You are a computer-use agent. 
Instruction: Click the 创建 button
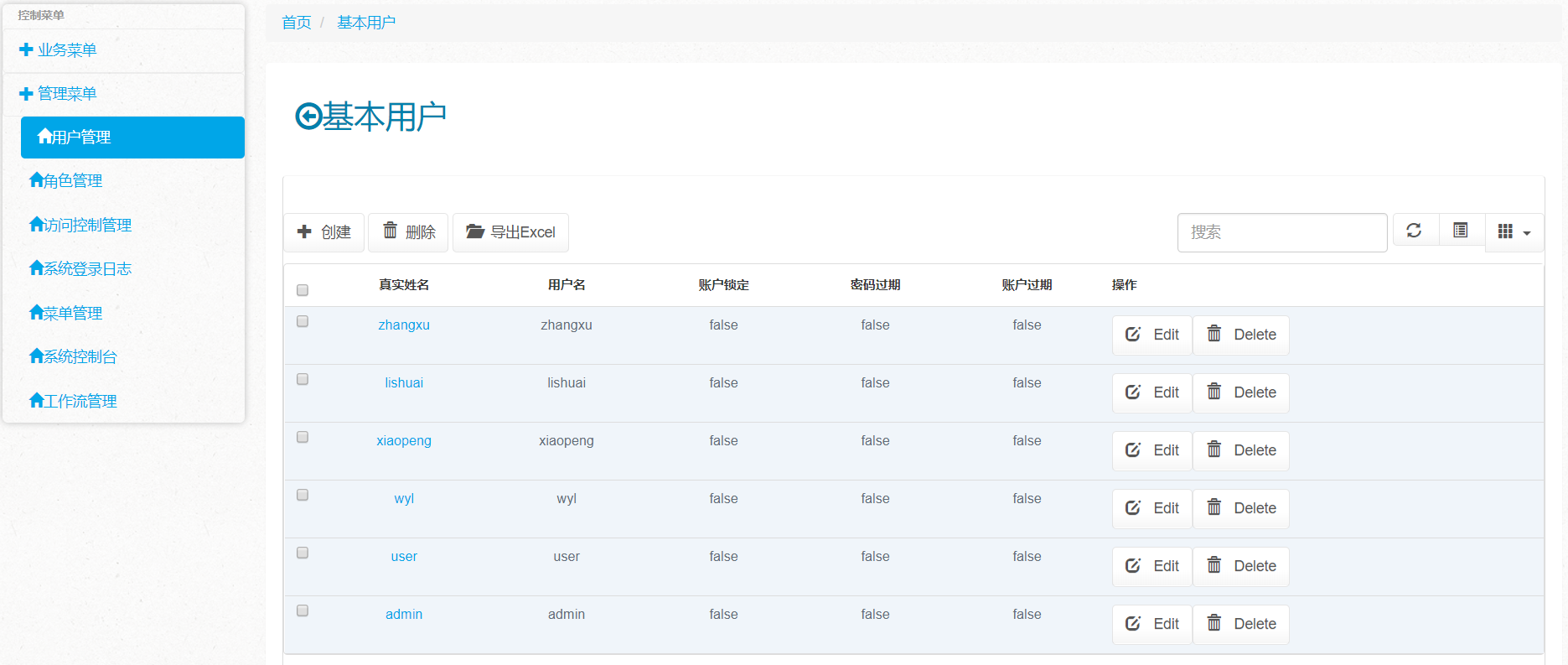(x=324, y=232)
